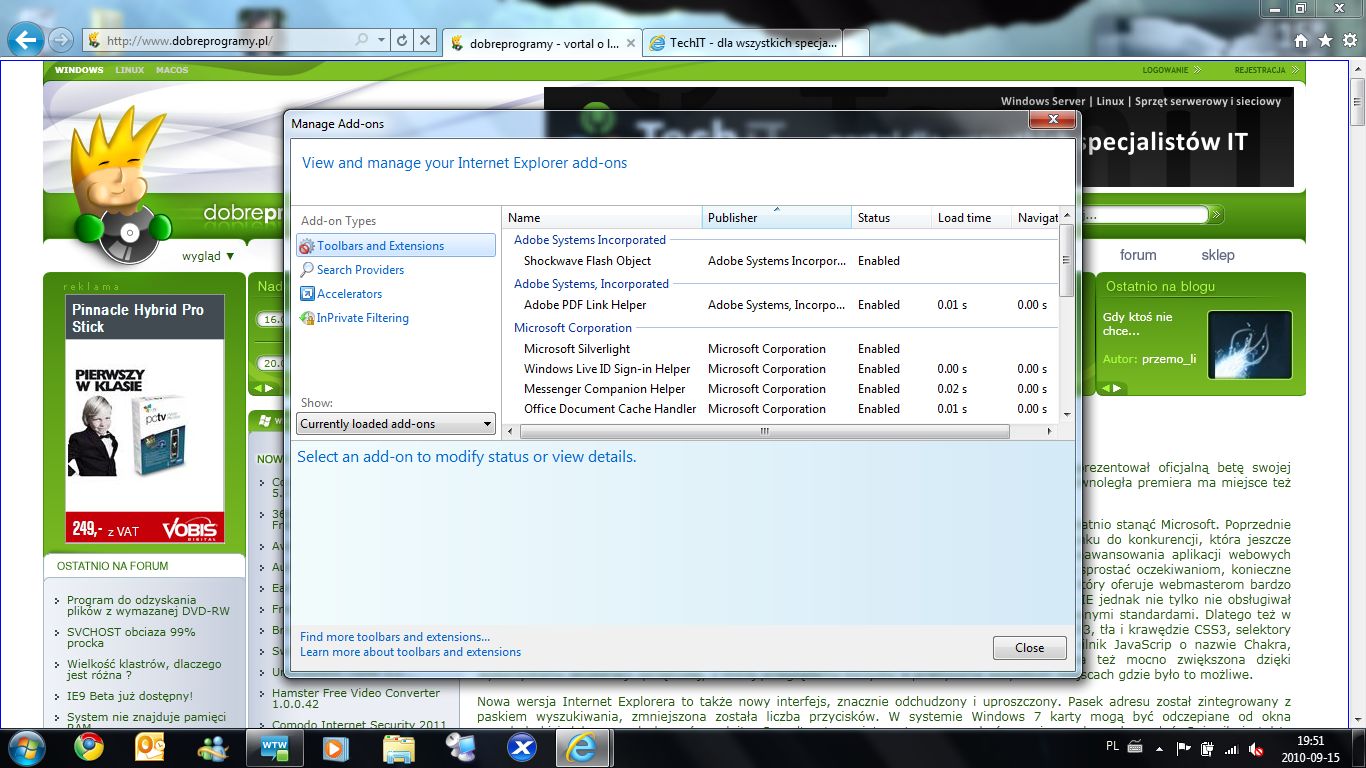Refresh the page with the reload icon
The height and width of the screenshot is (768, 1366).
pyautogui.click(x=402, y=41)
